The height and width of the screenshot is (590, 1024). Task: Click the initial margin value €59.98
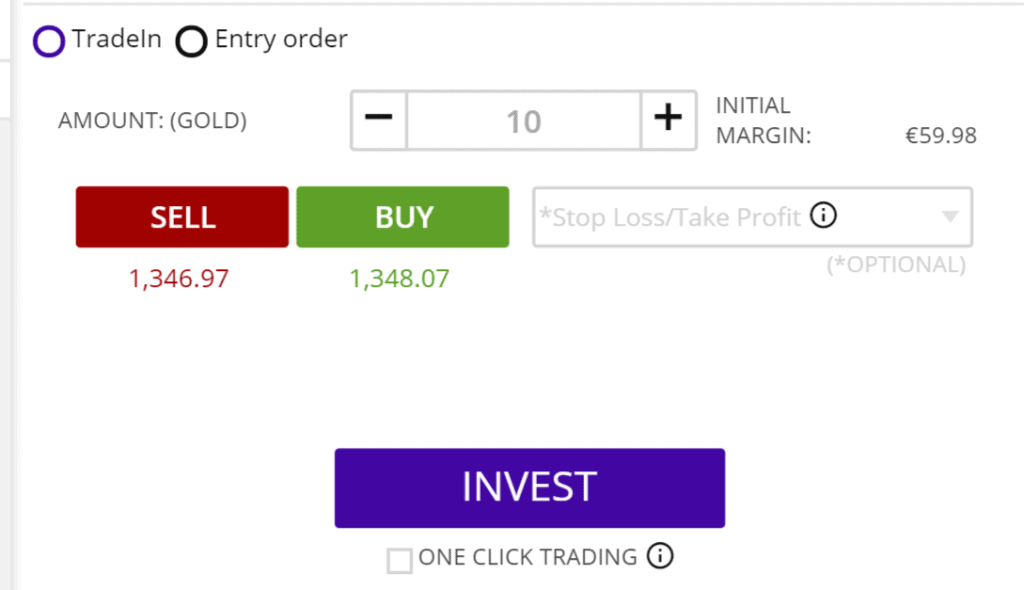pos(941,136)
